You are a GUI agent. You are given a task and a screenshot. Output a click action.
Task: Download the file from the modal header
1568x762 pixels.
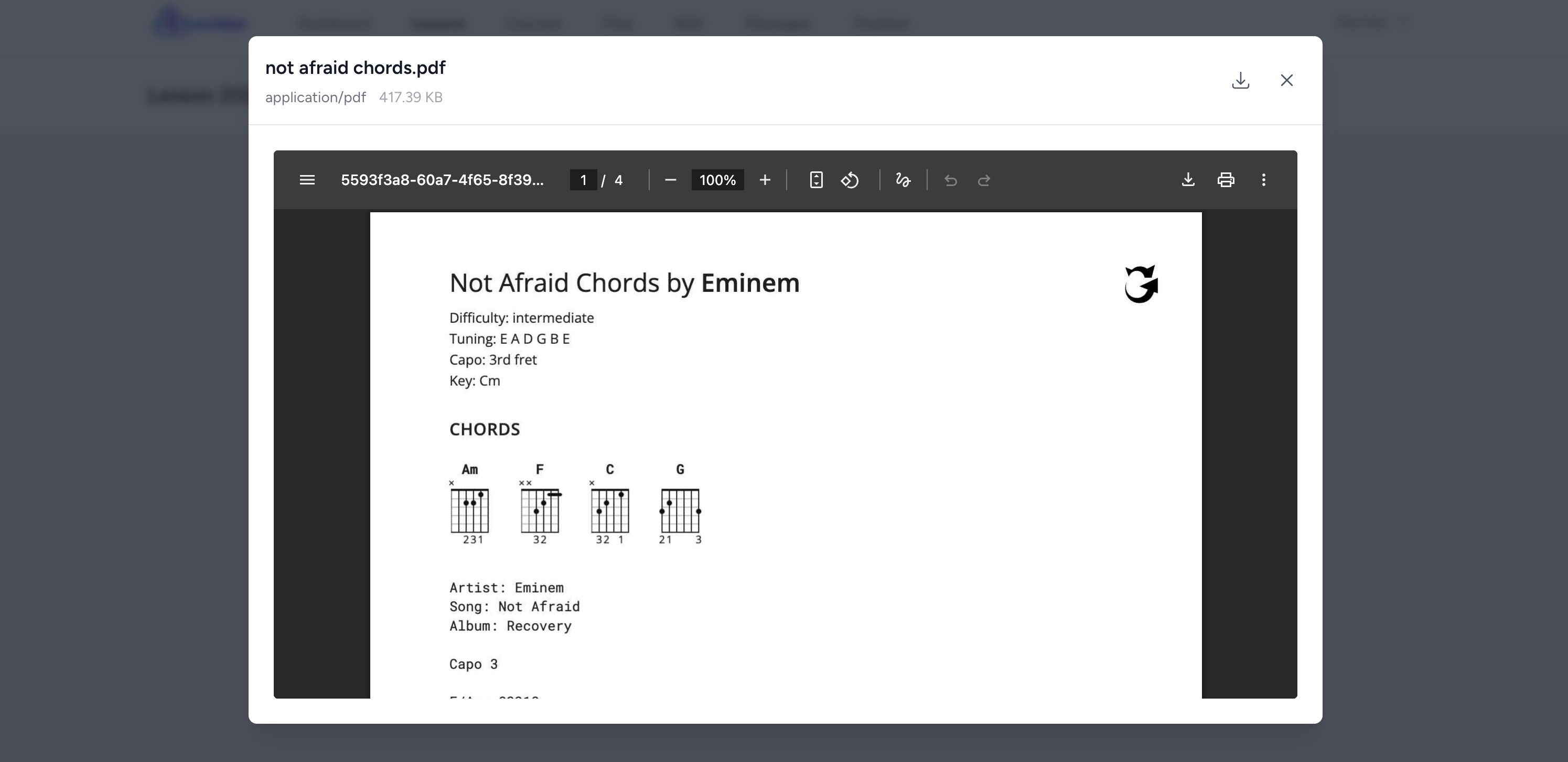pos(1240,80)
